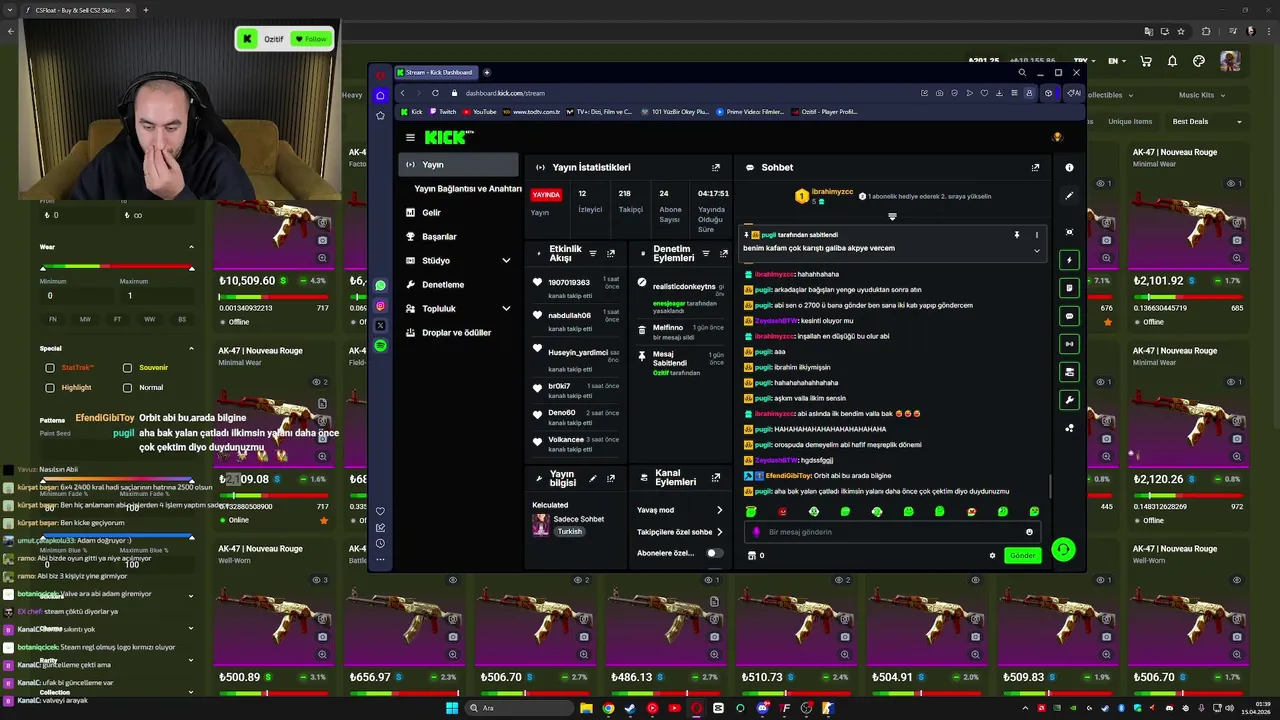Viewport: 1280px width, 720px height.
Task: Reload the Kick dashboard page
Action: click(435, 93)
